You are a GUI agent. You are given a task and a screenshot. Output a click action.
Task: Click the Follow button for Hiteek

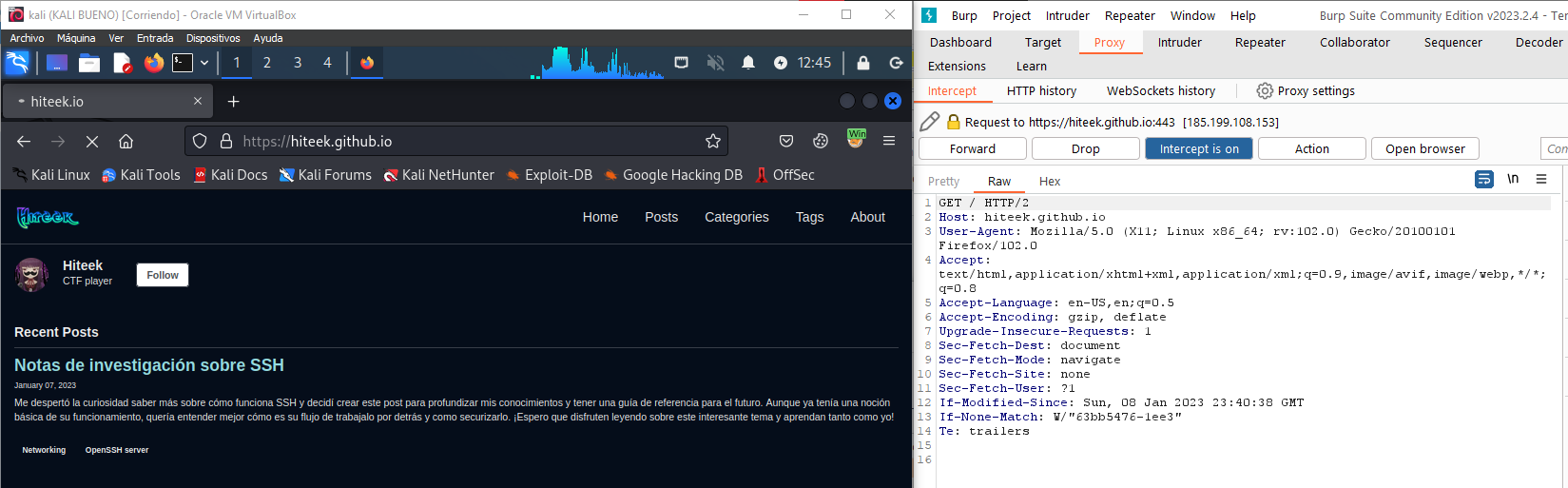(163, 275)
